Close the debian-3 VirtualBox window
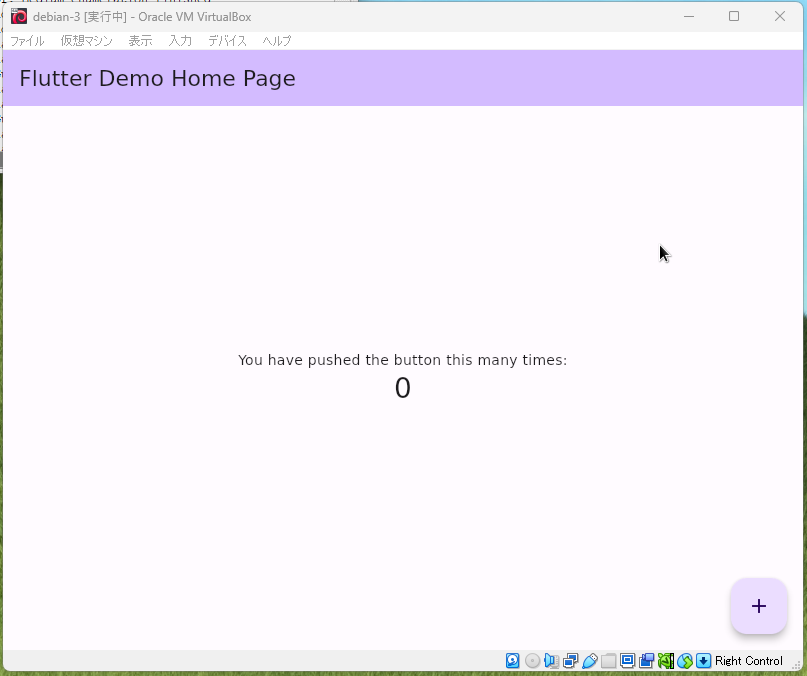Screen dimensions: 807x676 (x=780, y=16)
